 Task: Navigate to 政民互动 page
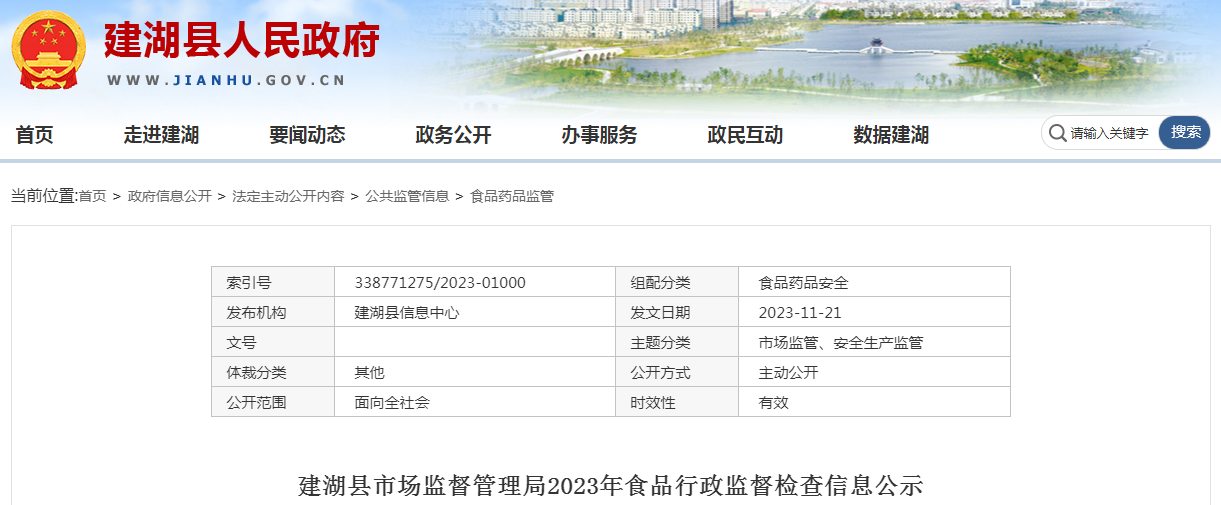[745, 135]
